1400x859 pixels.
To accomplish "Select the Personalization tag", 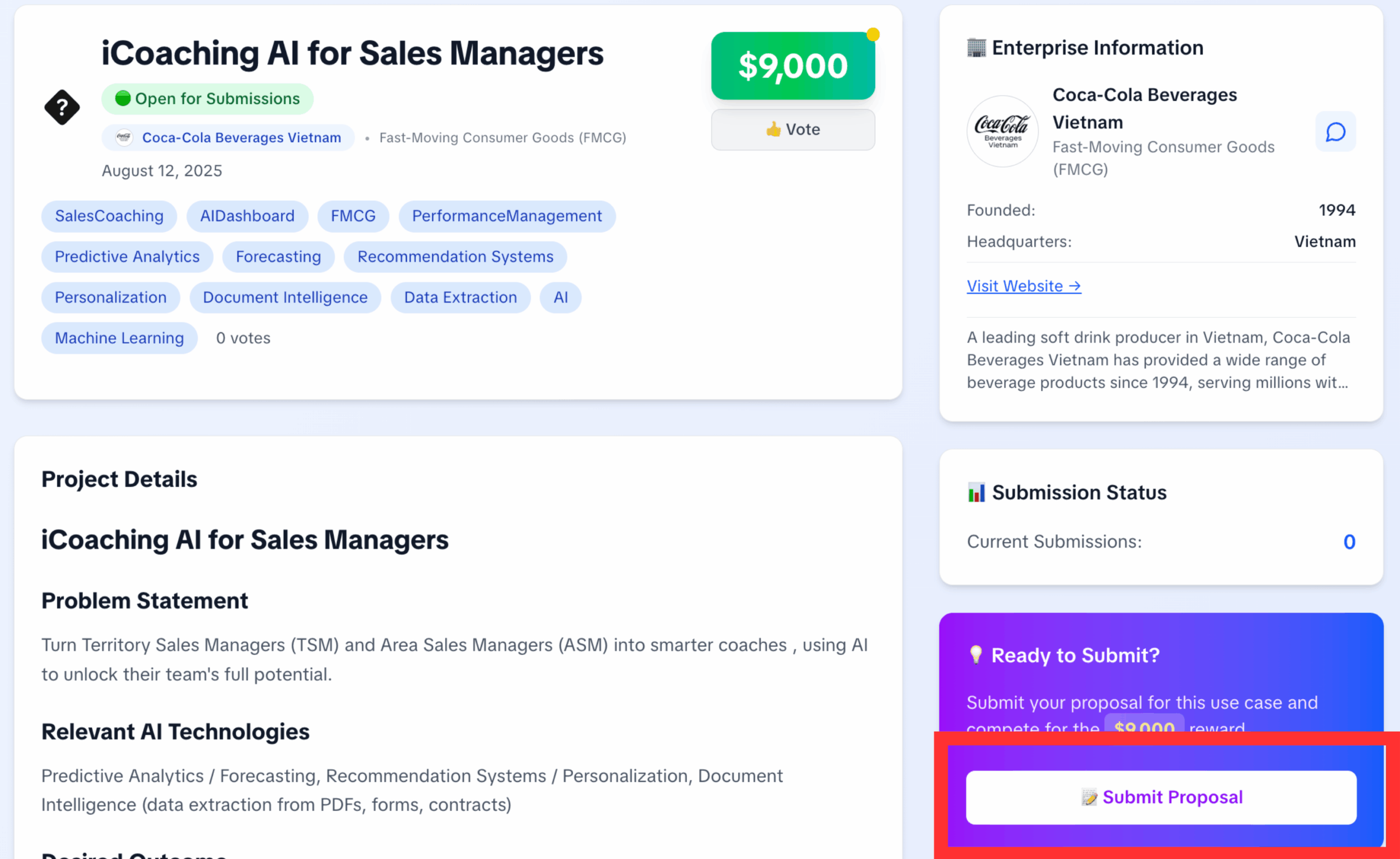I will 111,297.
